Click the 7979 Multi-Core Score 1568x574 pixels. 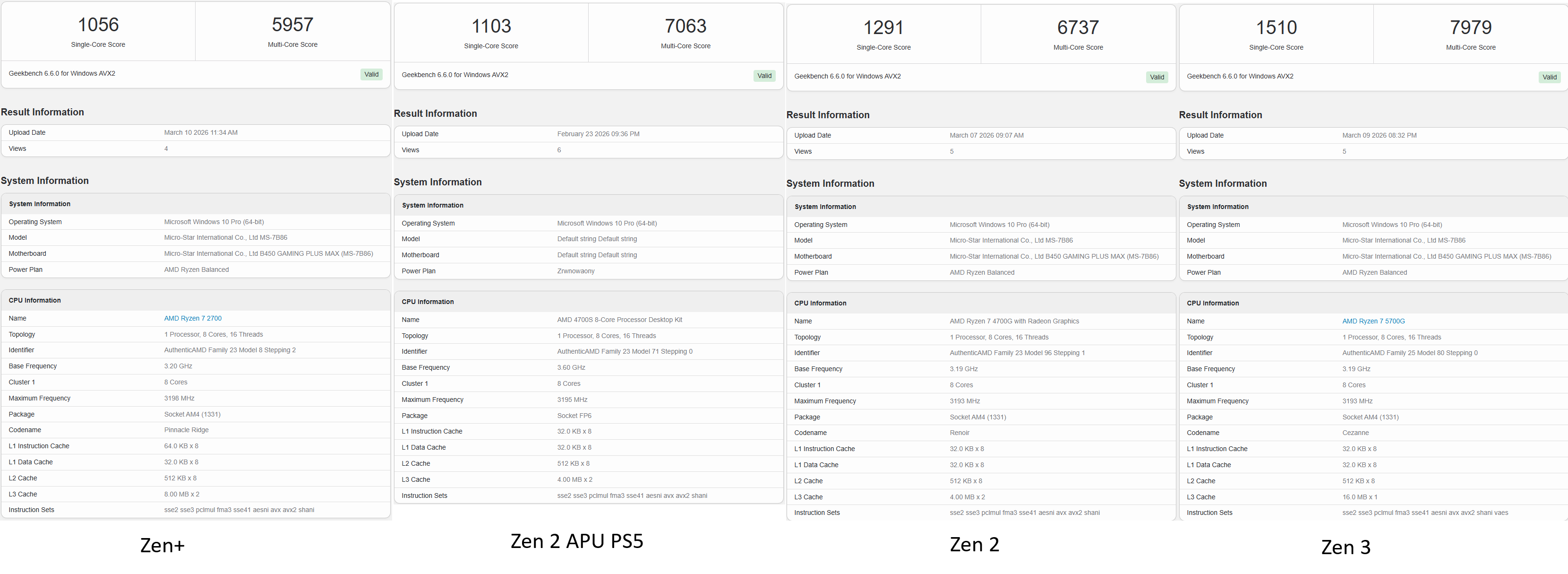coord(1470,27)
